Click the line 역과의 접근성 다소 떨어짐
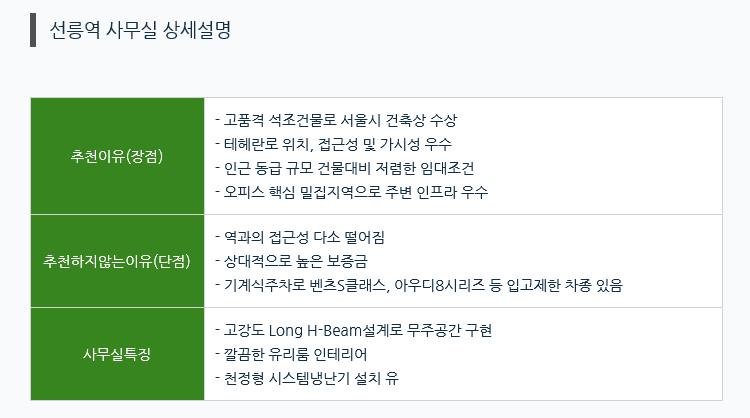Image resolution: width=750 pixels, height=418 pixels. [300, 237]
